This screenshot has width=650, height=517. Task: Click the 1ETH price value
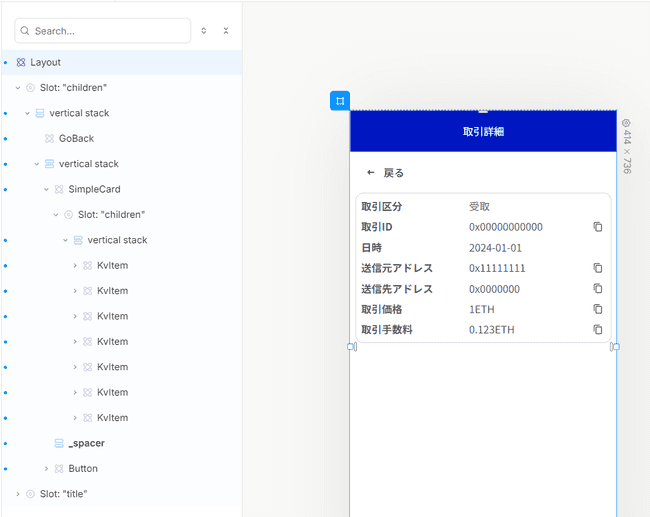482,309
